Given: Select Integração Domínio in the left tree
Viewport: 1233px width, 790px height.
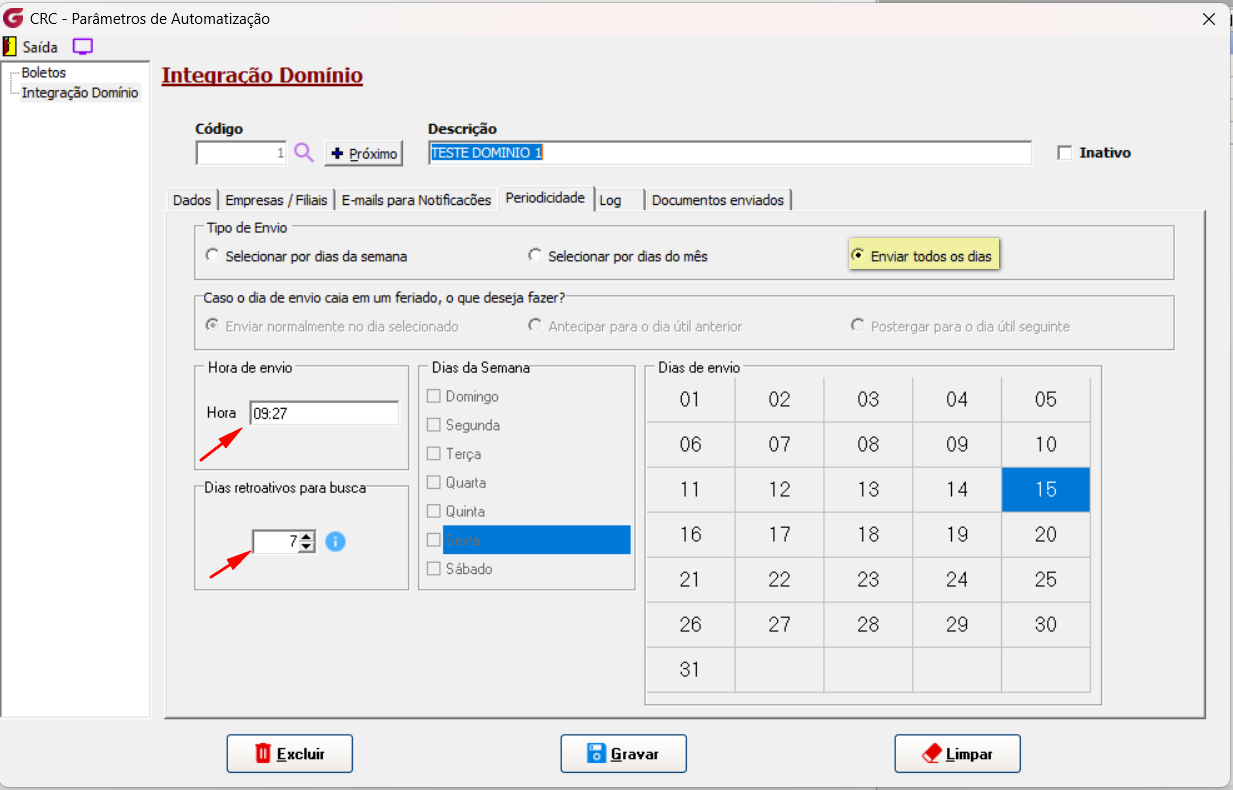Looking at the screenshot, I should pos(80,93).
